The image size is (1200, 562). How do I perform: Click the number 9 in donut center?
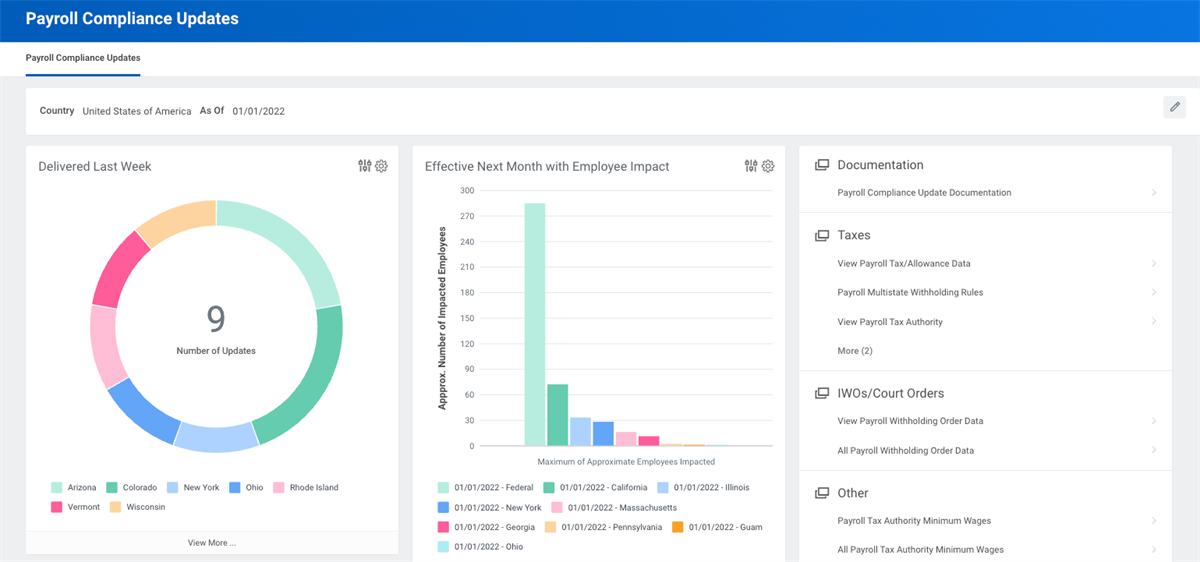point(216,318)
